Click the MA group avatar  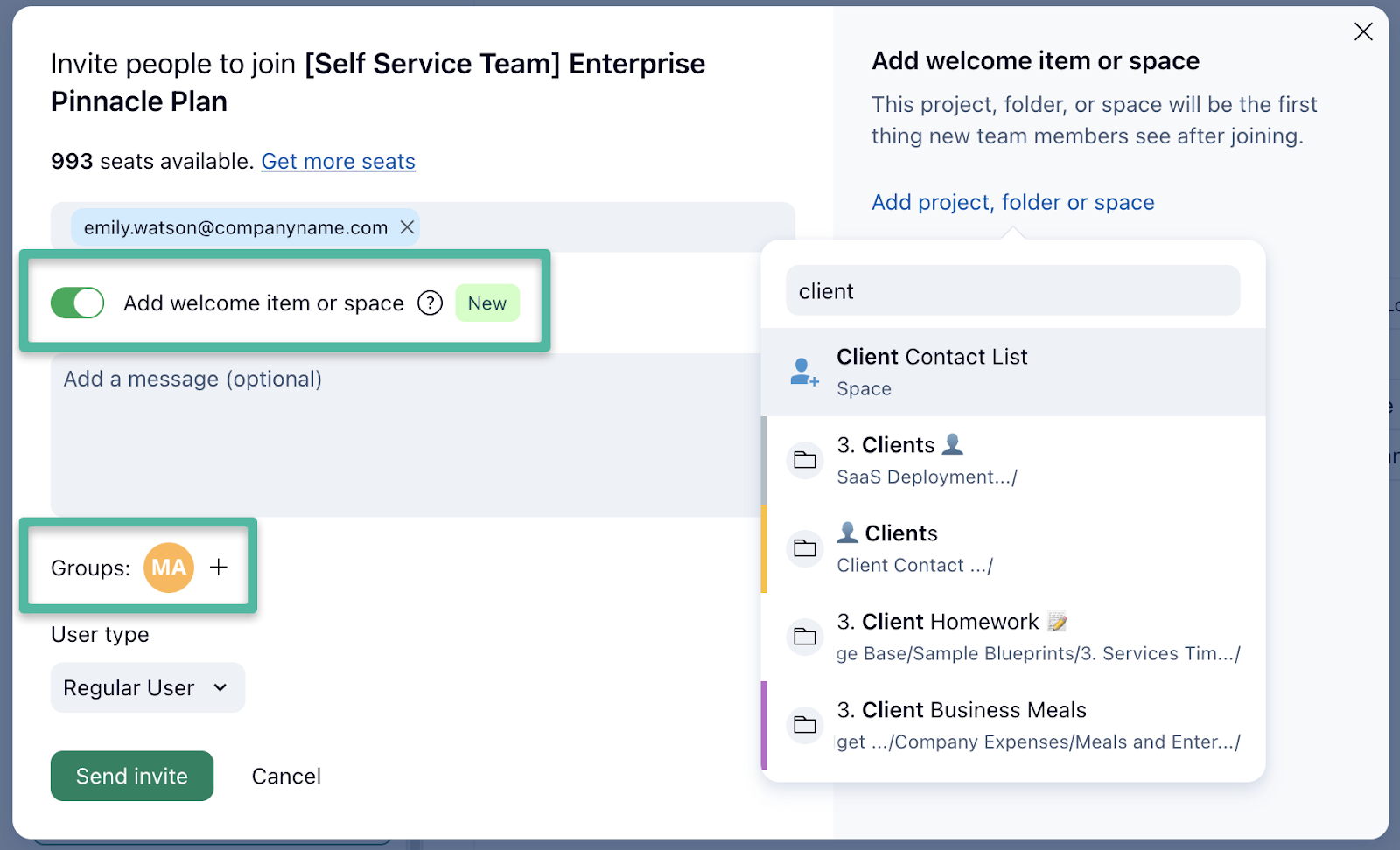pyautogui.click(x=168, y=568)
